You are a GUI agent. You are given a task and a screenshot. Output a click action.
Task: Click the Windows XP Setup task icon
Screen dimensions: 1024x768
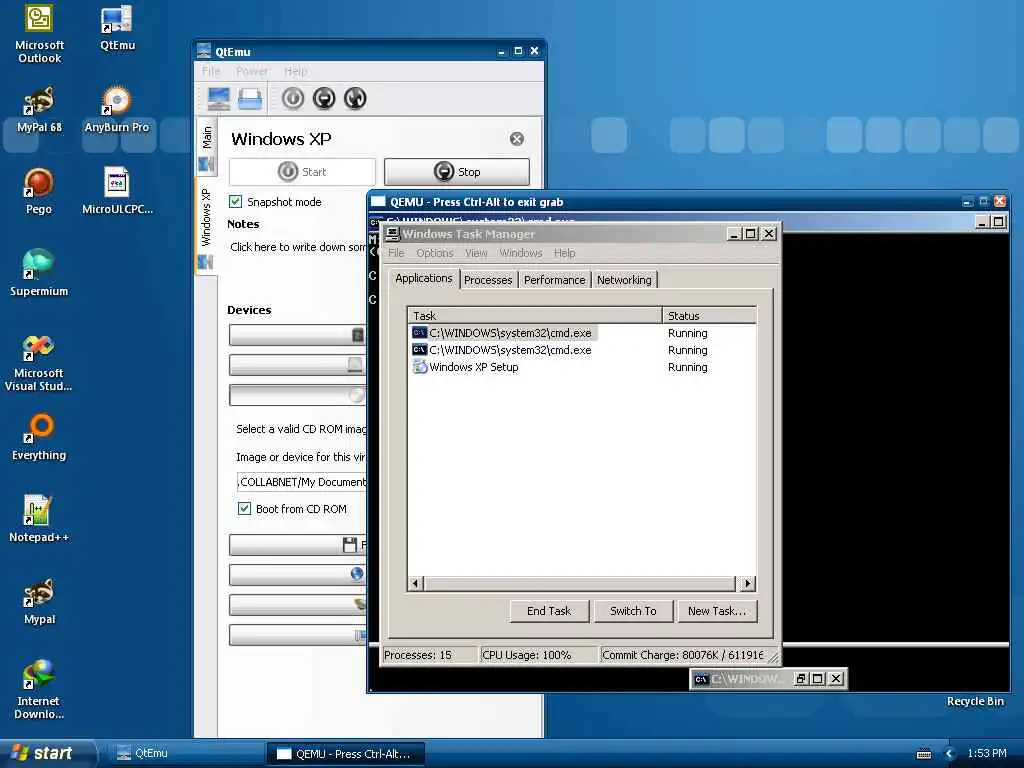(419, 367)
